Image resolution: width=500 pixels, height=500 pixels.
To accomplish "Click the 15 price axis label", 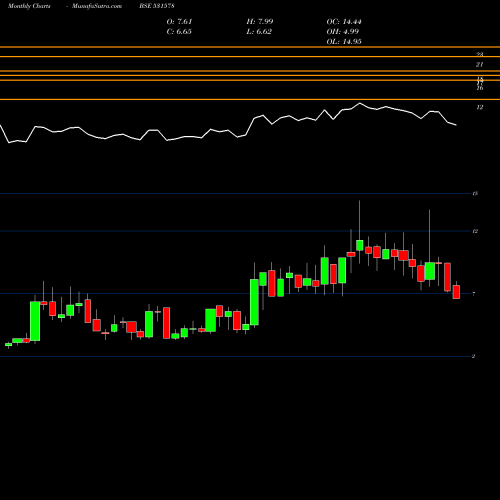I will coord(475,193).
